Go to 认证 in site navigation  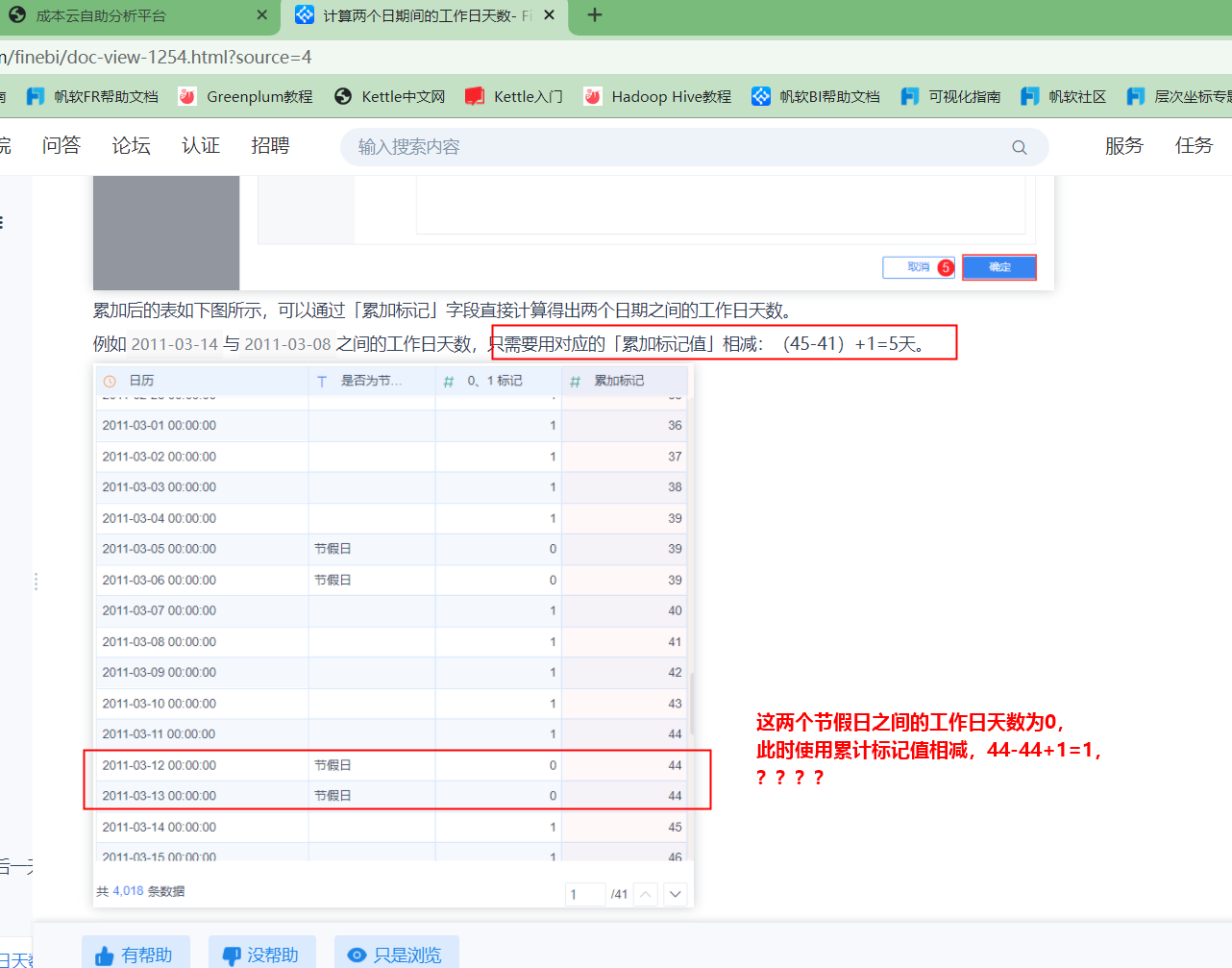pos(201,145)
